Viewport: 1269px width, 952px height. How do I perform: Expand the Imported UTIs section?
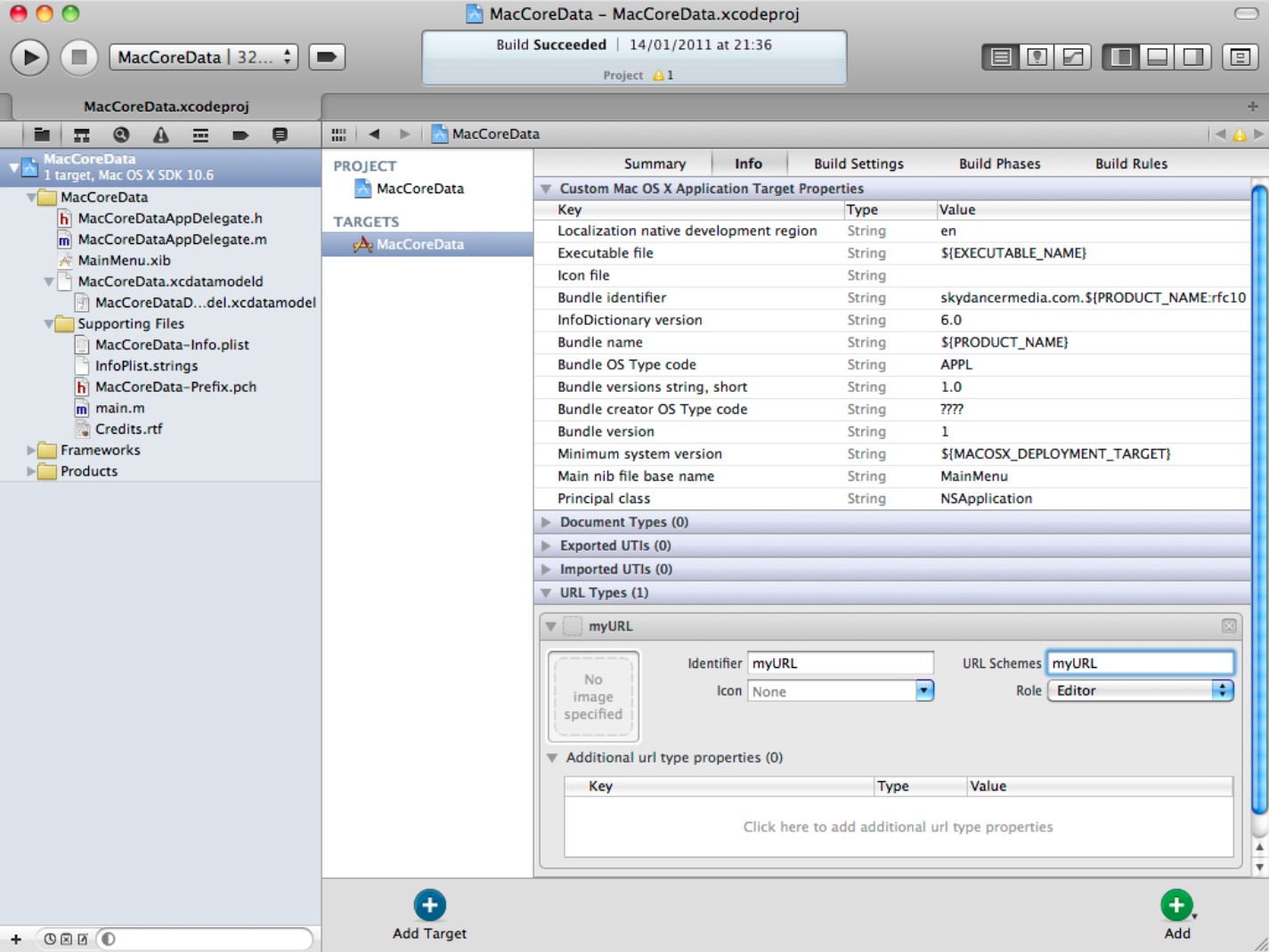[546, 569]
